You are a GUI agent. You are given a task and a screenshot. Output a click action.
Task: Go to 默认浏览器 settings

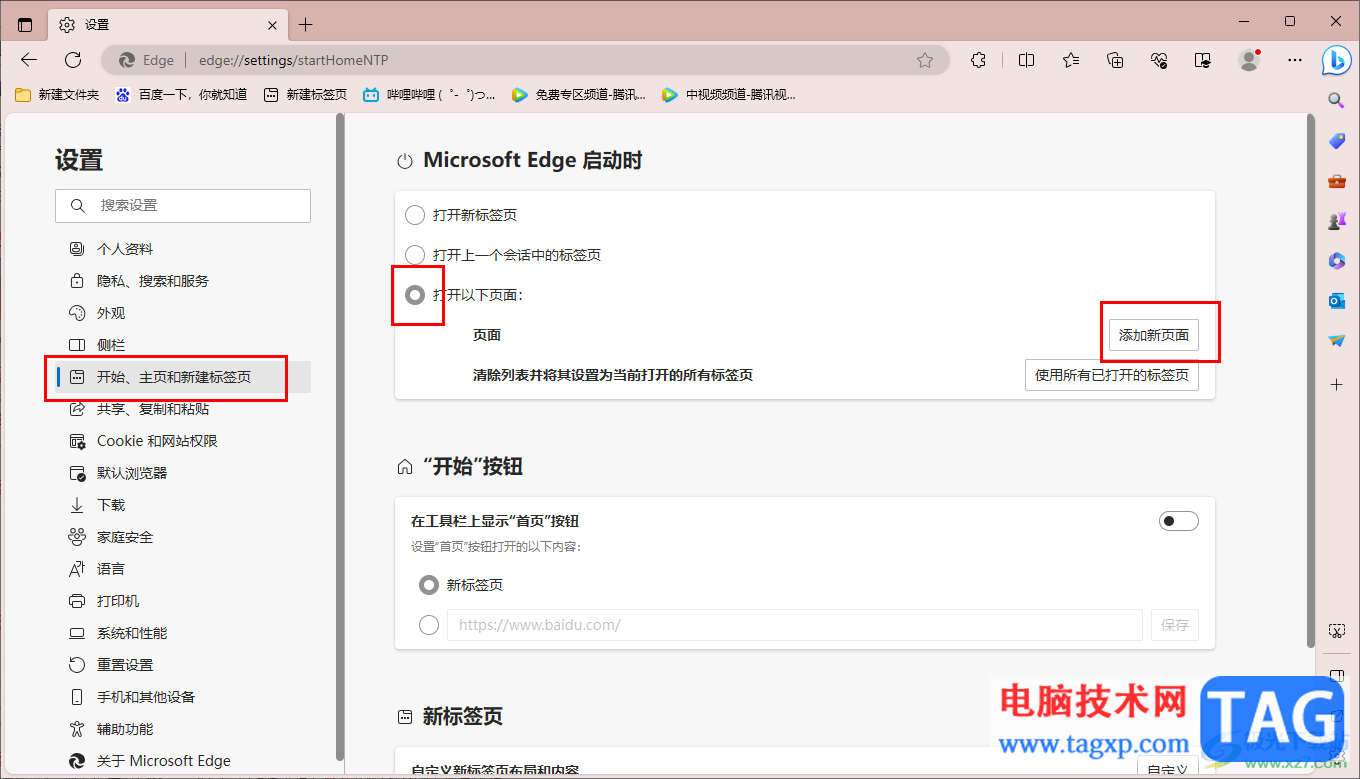[x=183, y=473]
